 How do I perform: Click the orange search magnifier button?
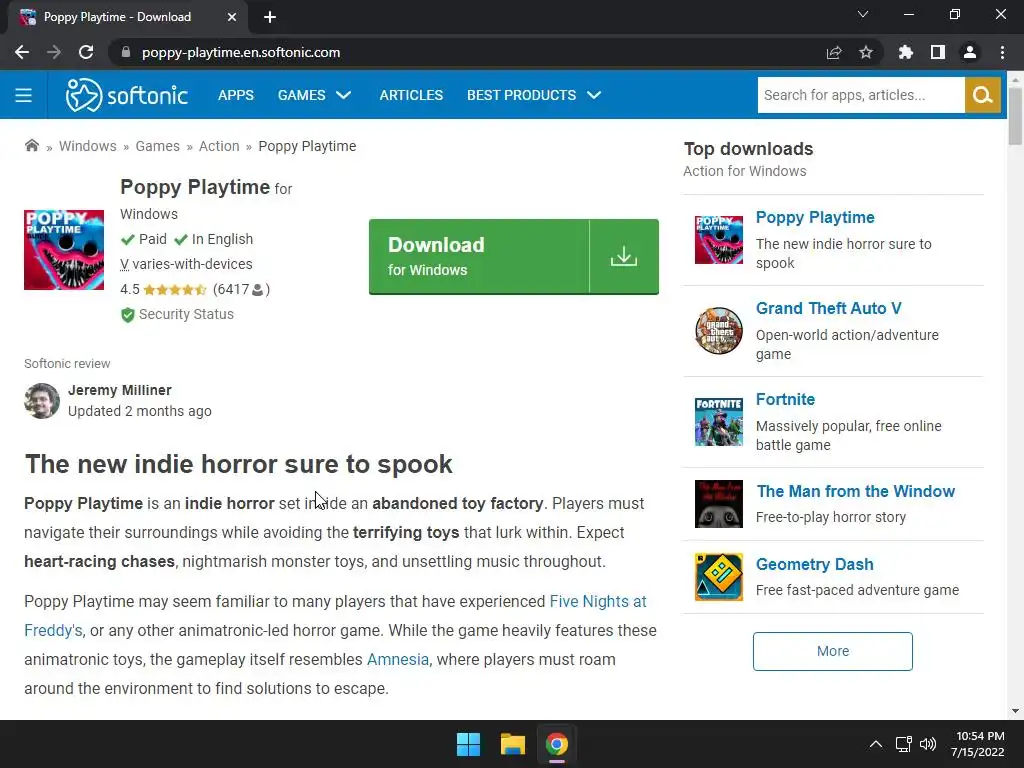[x=983, y=95]
